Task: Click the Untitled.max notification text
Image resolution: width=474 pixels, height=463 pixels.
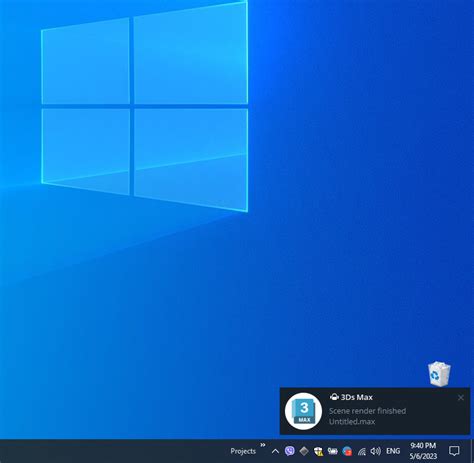Action: [x=352, y=422]
